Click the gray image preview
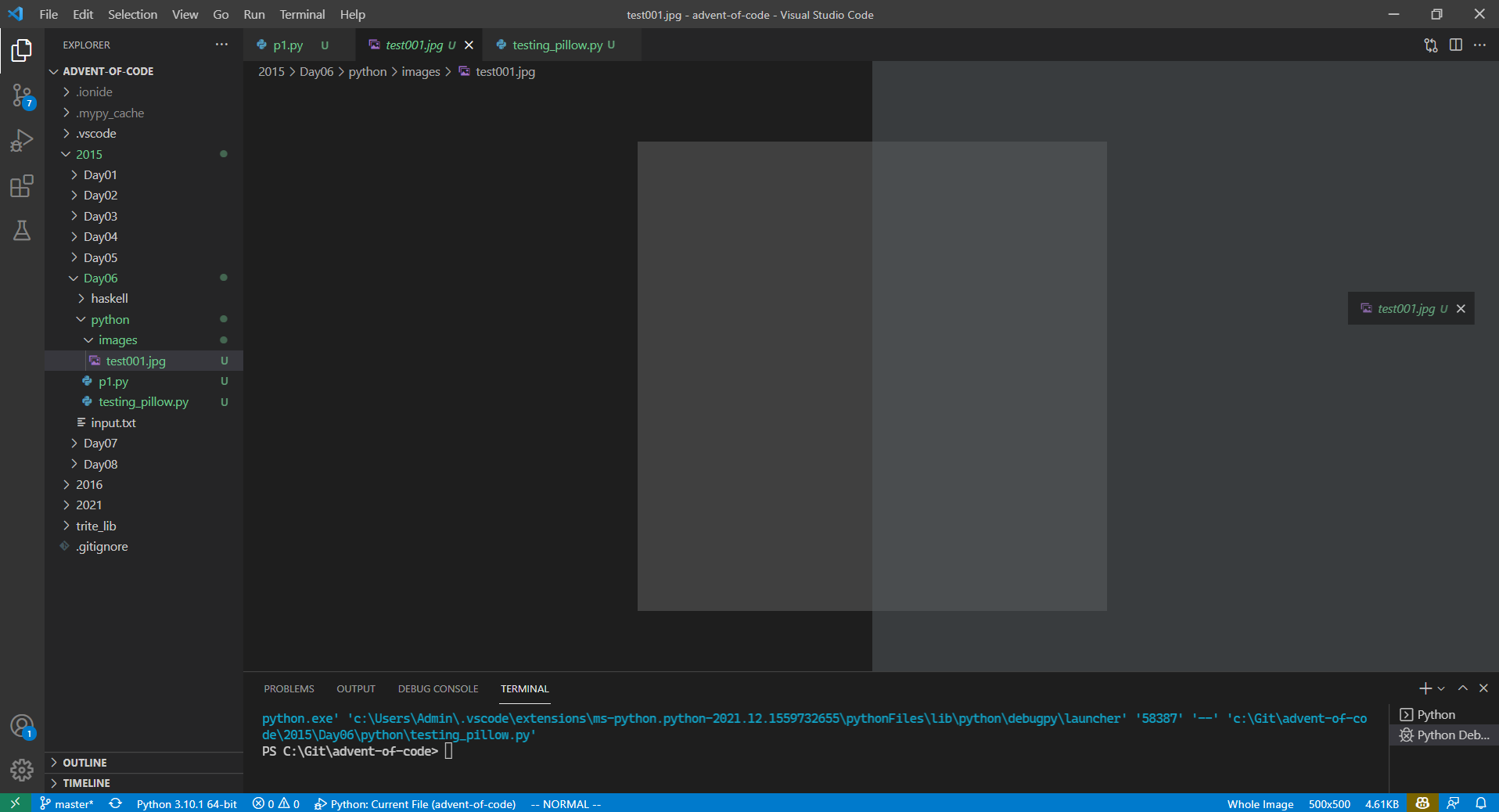The image size is (1499, 812). click(x=872, y=375)
